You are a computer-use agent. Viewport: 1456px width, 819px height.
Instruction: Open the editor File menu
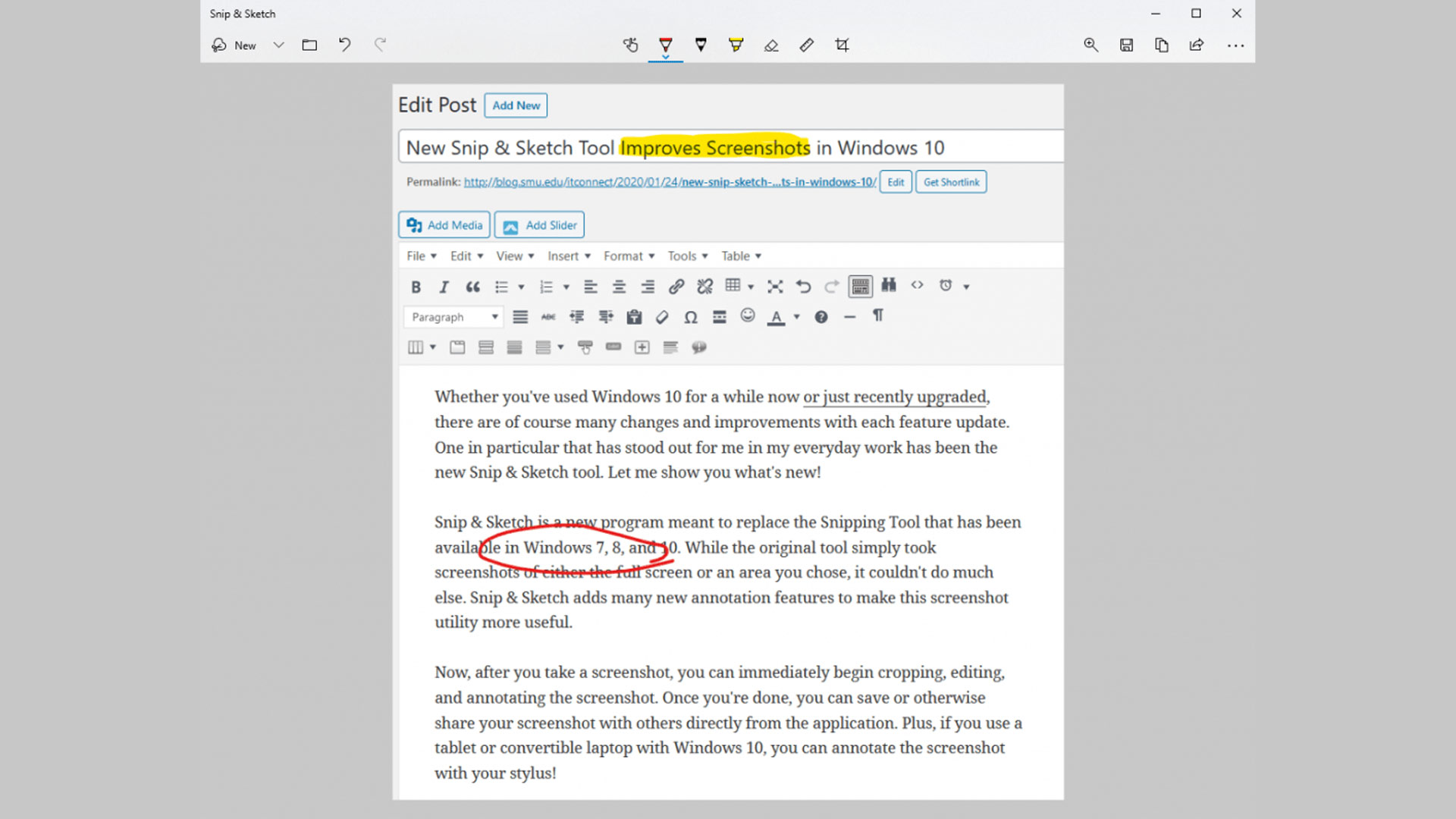422,256
